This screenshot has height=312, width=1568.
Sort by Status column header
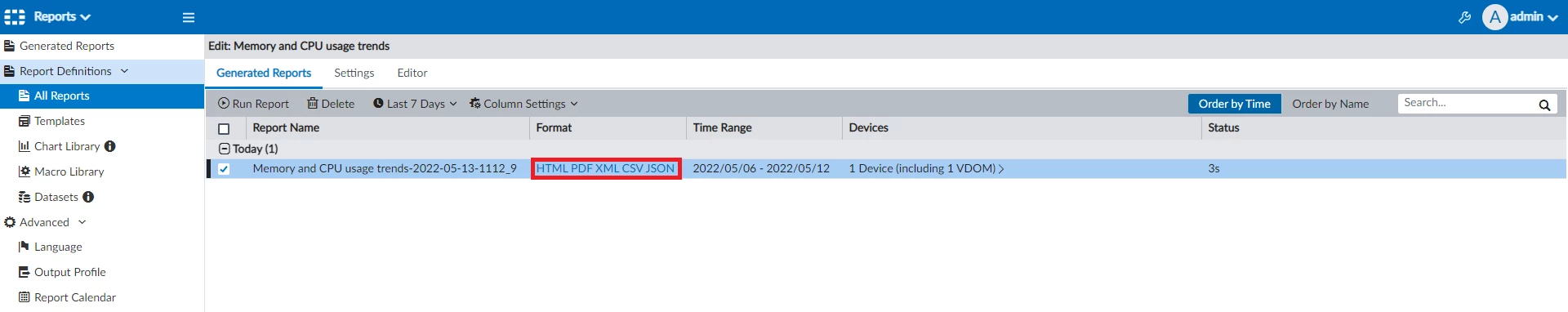coord(1223,127)
